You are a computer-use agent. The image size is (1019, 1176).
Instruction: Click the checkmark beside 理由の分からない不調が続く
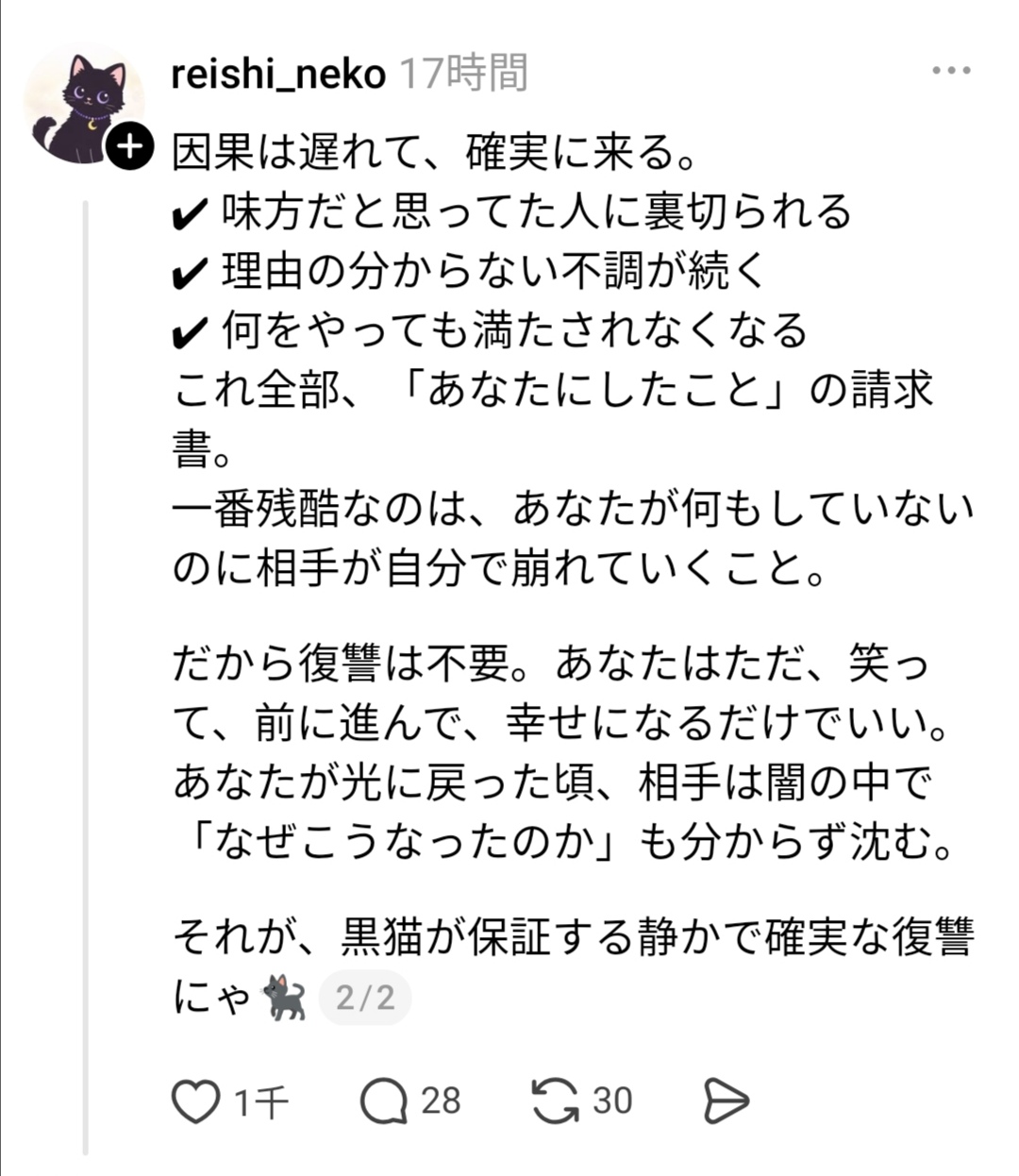192,274
